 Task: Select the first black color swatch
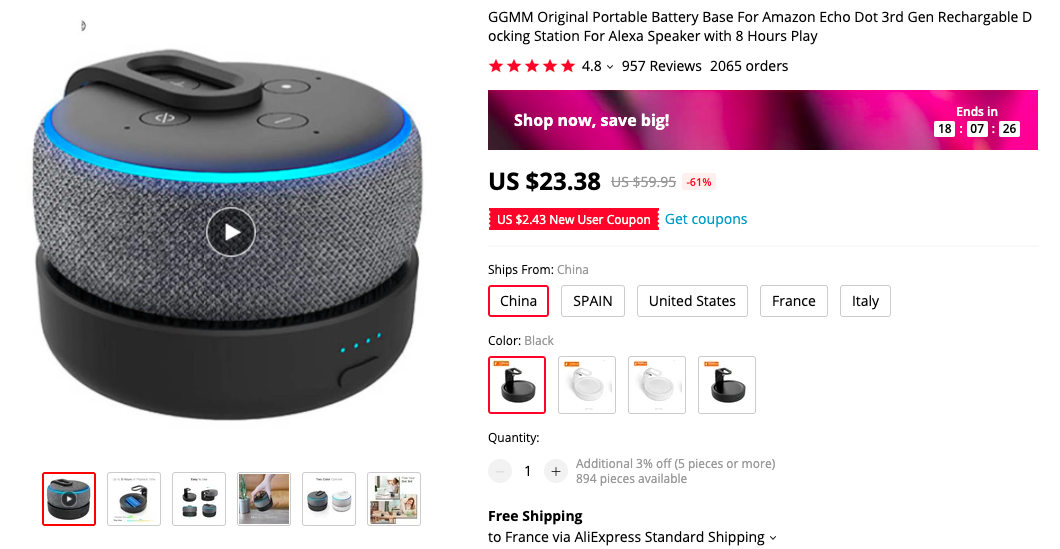coord(516,385)
